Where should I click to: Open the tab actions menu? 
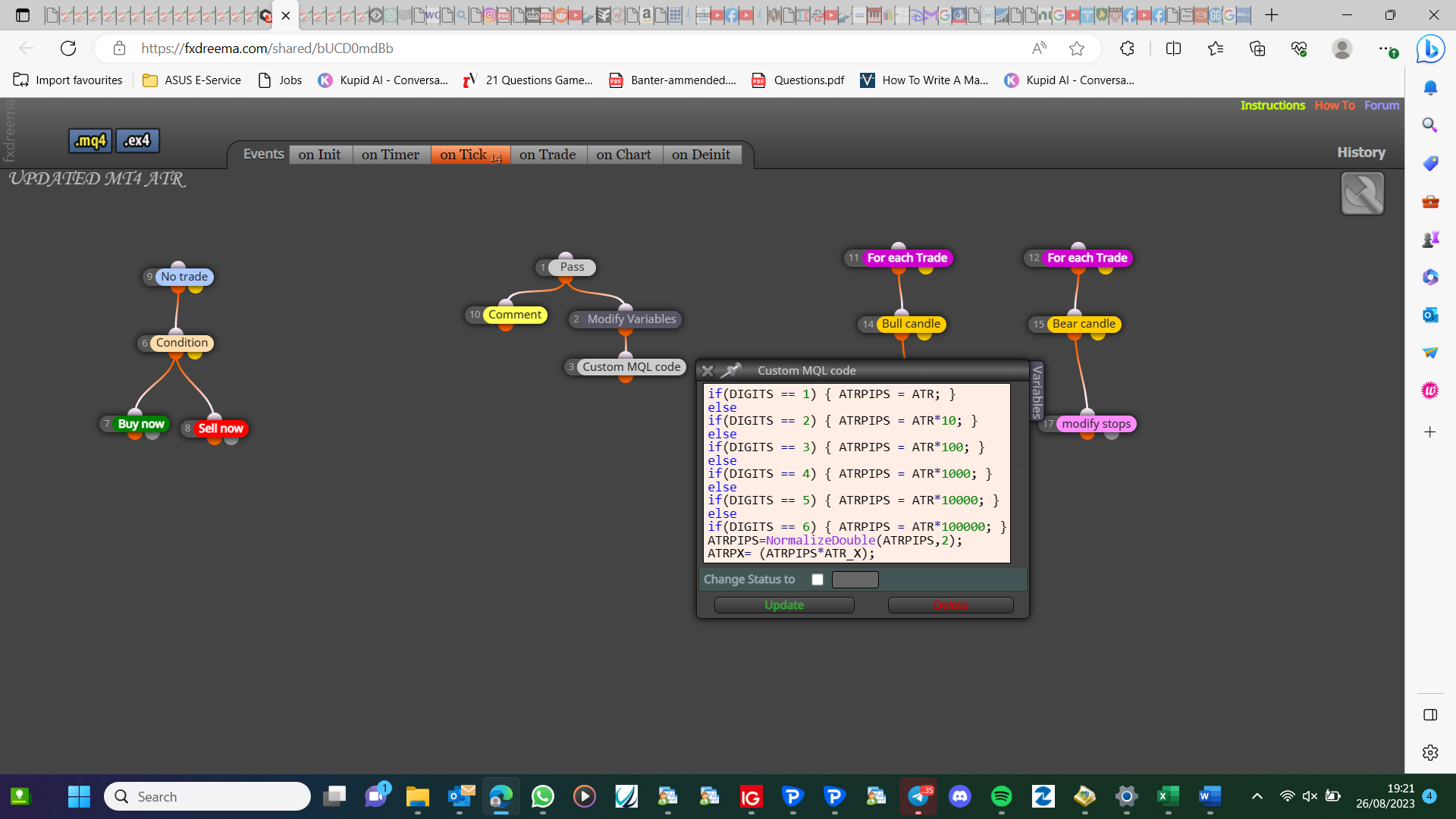(x=23, y=15)
